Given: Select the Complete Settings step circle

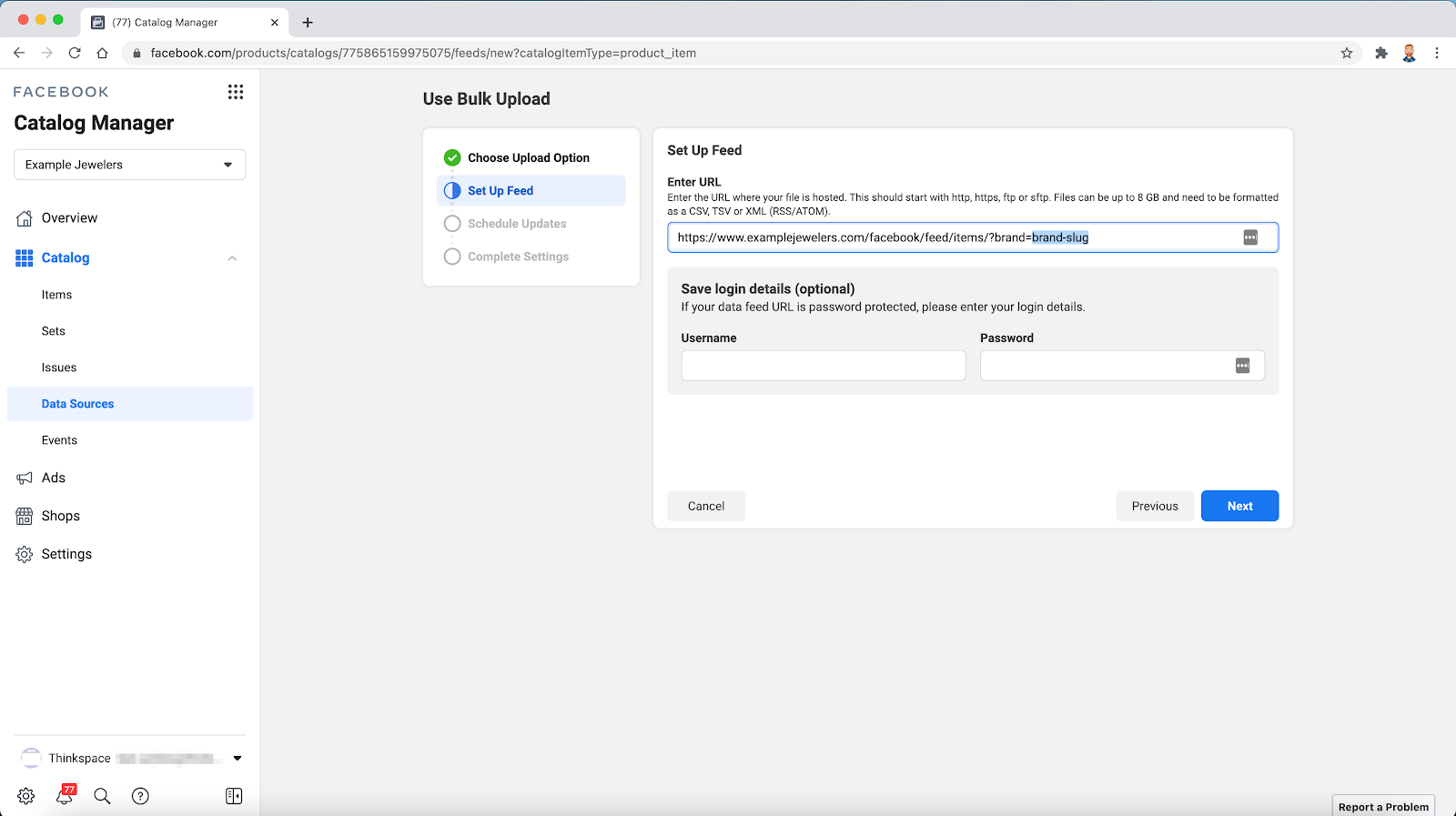Looking at the screenshot, I should 452,257.
